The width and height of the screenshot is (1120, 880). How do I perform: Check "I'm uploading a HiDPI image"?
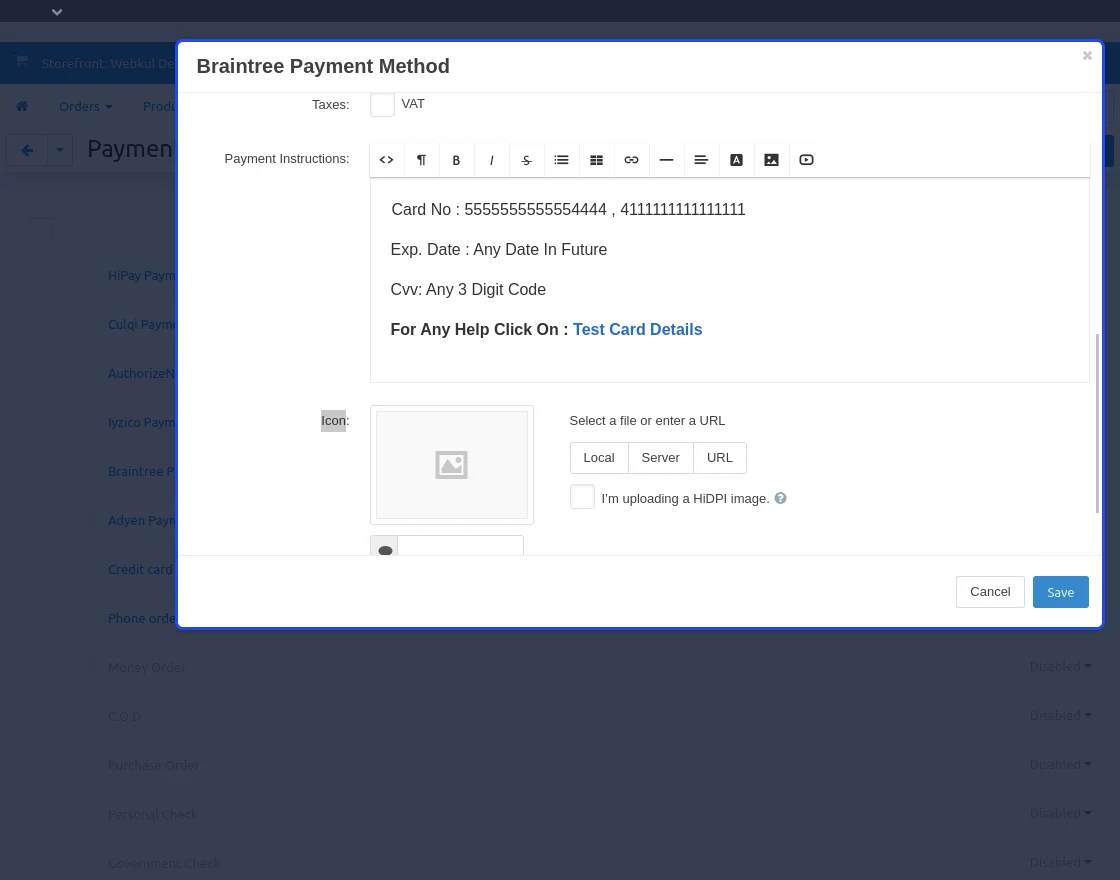click(x=582, y=496)
